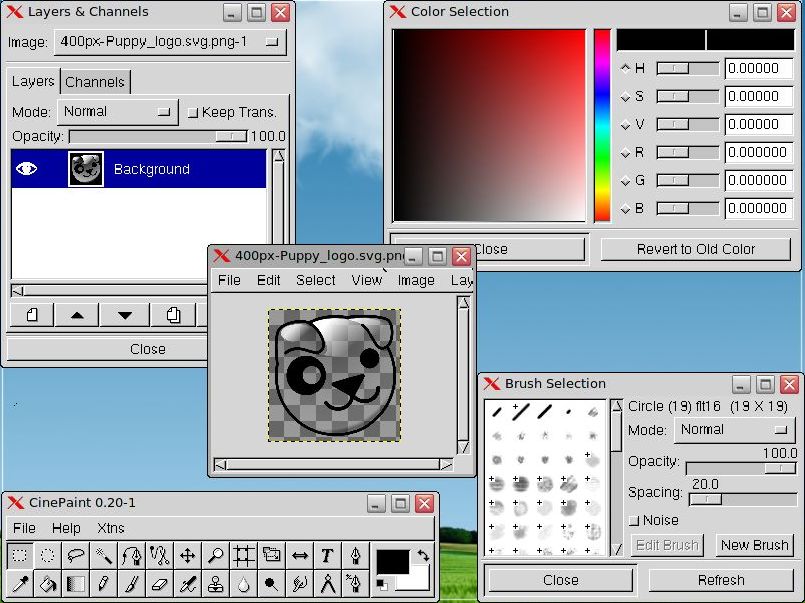The width and height of the screenshot is (805, 603).
Task: Enable the Noise checkbox in Brush Selection
Action: point(634,521)
